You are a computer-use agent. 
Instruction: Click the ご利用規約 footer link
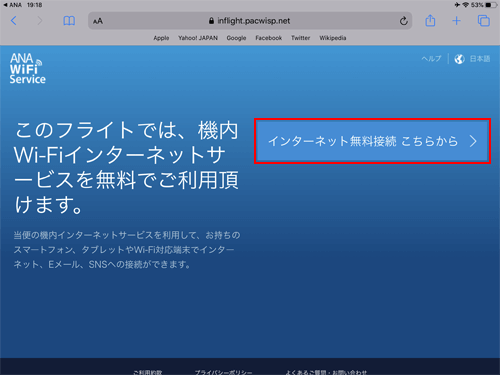click(148, 372)
